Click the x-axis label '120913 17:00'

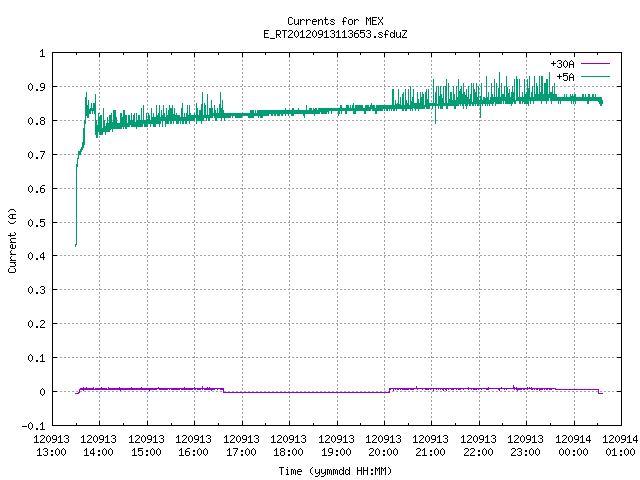(x=241, y=446)
